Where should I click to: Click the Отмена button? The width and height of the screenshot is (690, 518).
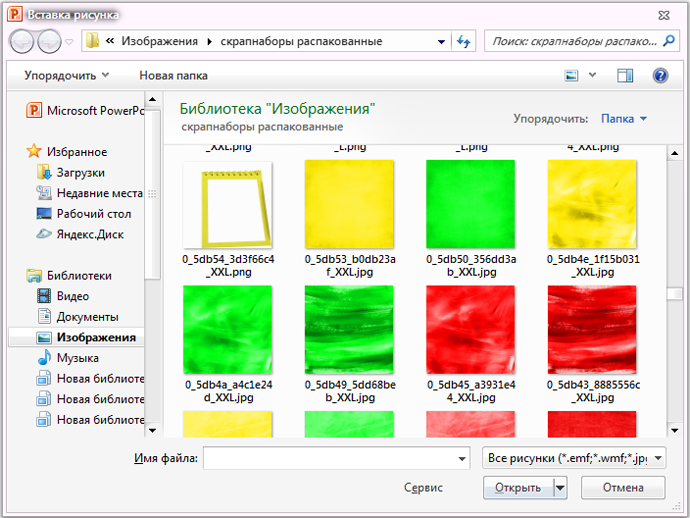[623, 488]
